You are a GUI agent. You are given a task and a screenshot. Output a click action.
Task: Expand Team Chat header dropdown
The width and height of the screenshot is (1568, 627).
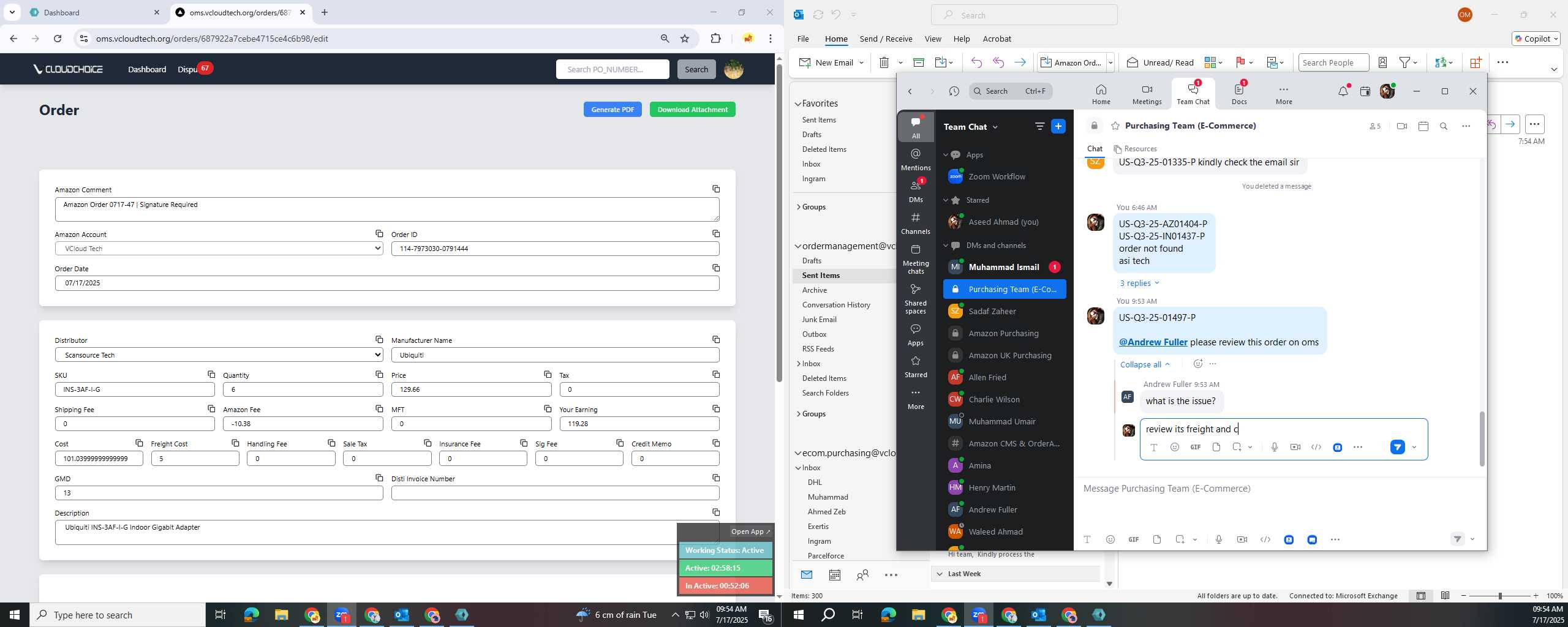coord(995,127)
